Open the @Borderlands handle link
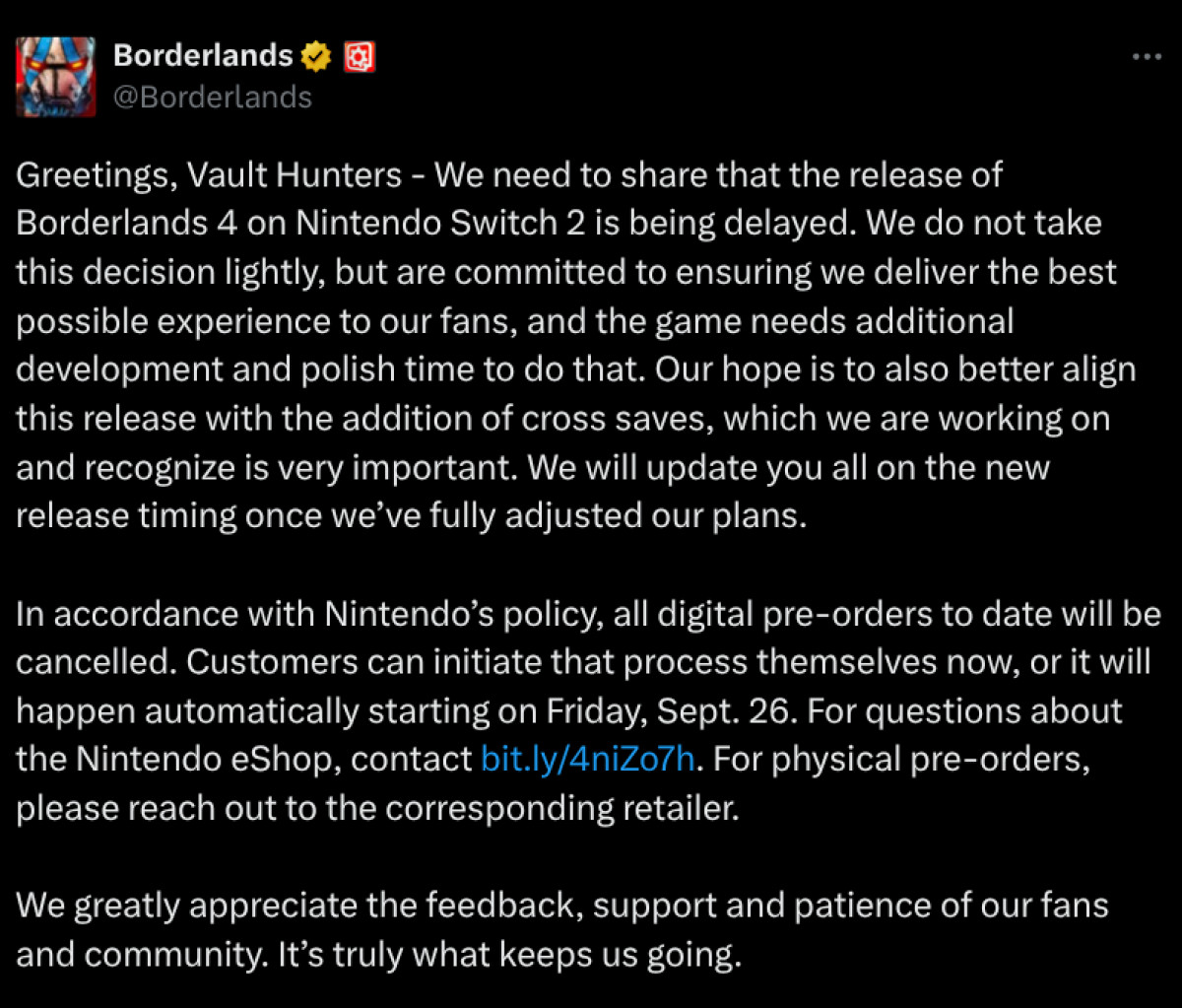The height and width of the screenshot is (1008, 1182). [x=213, y=97]
